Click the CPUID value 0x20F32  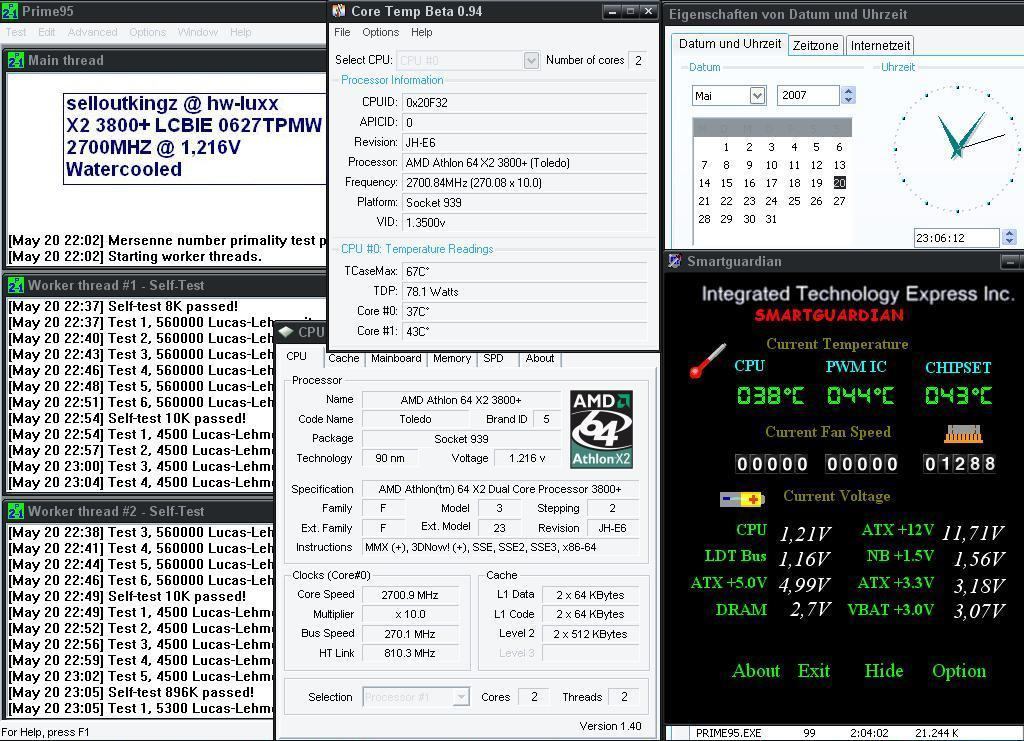click(524, 102)
